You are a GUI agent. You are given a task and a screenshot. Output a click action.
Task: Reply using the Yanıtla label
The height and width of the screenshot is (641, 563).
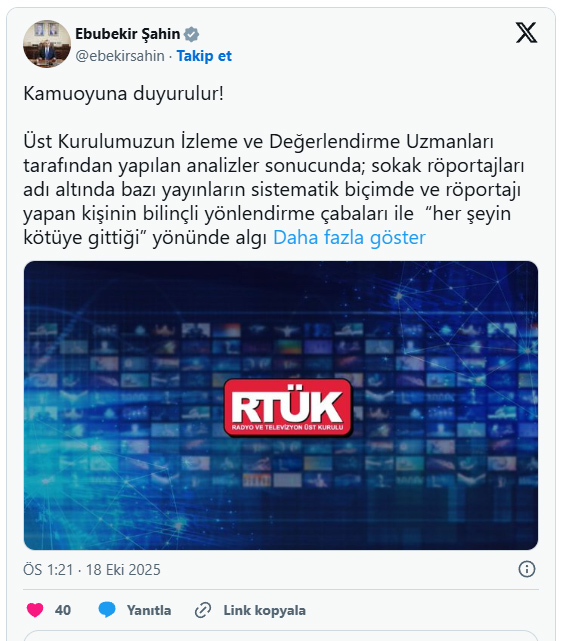pos(149,610)
